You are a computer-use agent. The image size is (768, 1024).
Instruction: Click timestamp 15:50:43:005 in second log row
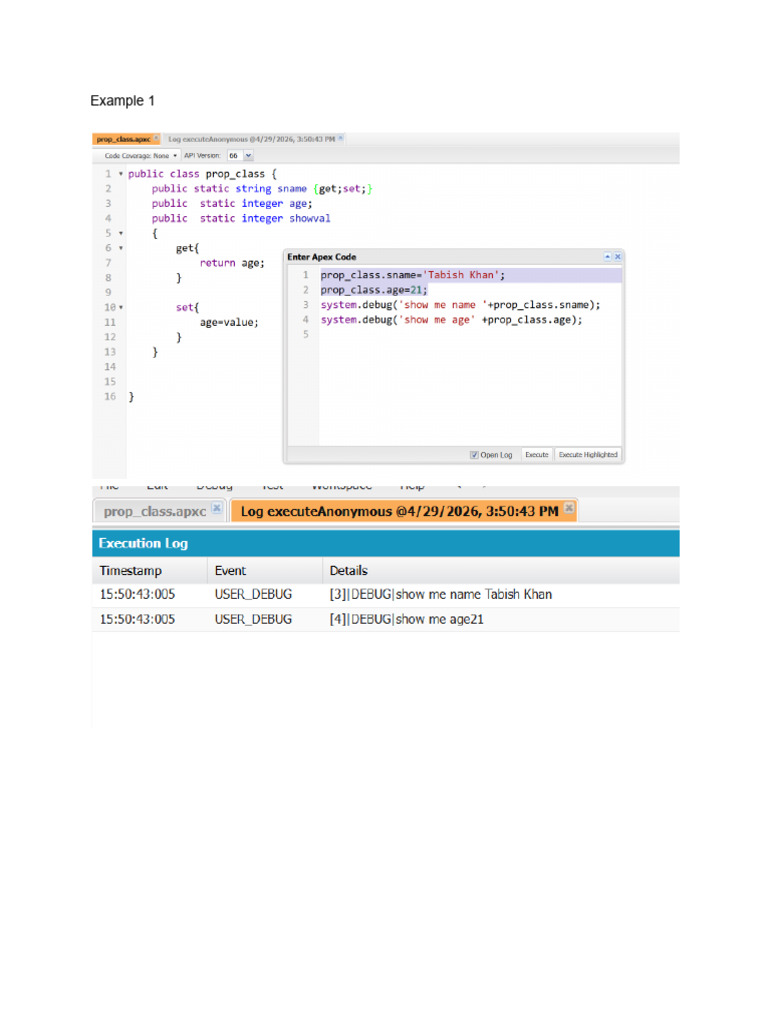click(x=137, y=619)
